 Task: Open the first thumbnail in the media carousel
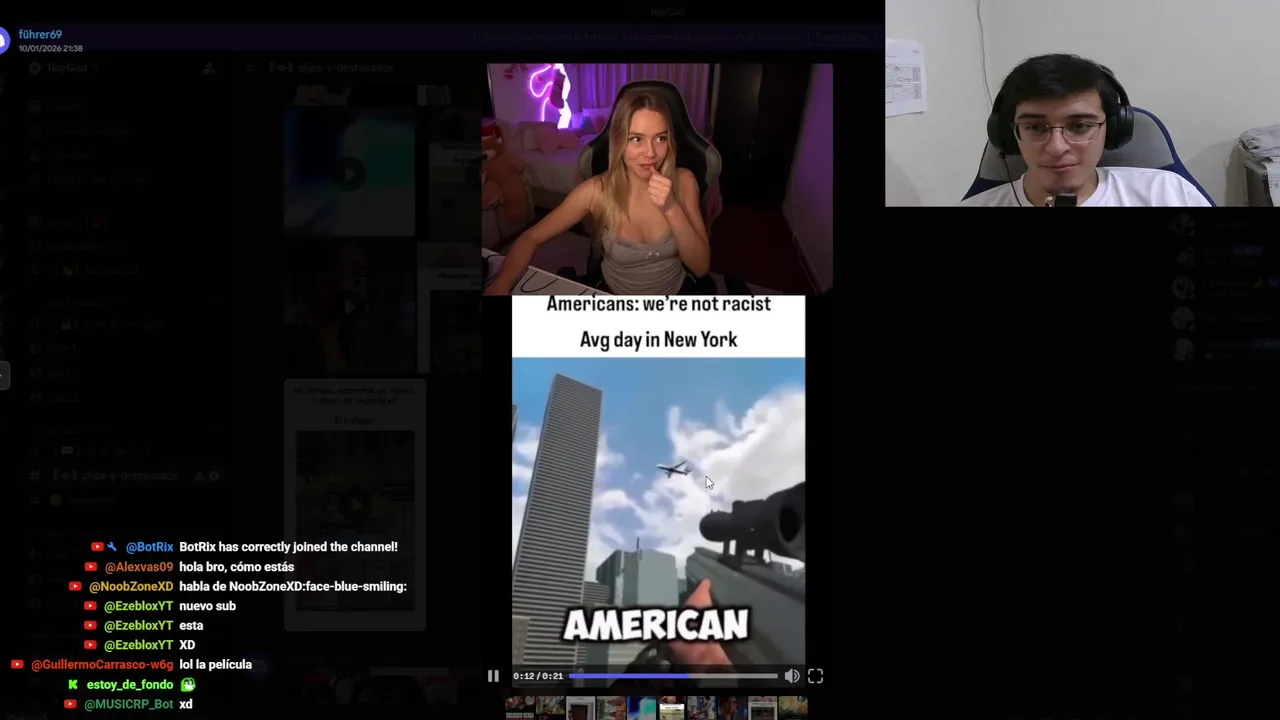(x=519, y=709)
